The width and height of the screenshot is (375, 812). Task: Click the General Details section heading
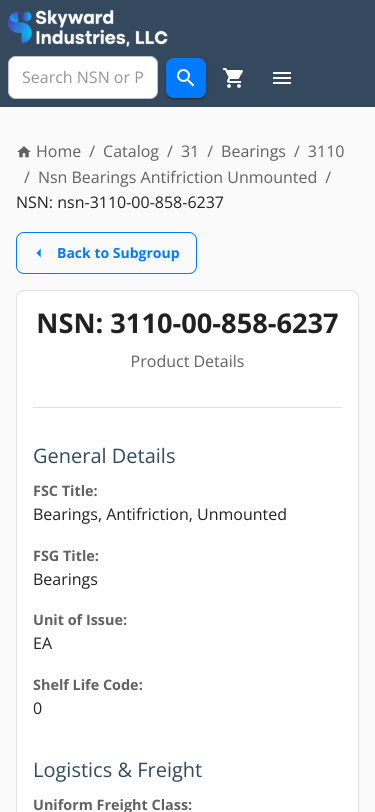click(x=104, y=456)
